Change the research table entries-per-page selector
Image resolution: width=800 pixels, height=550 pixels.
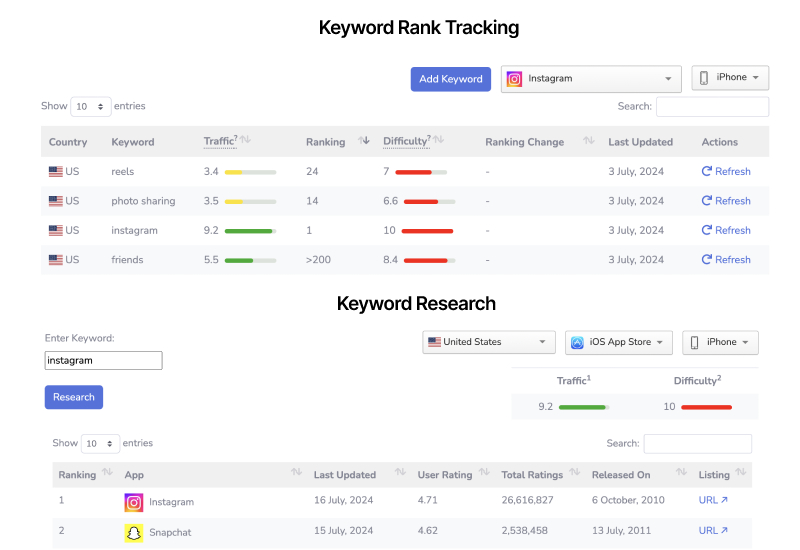(x=101, y=443)
